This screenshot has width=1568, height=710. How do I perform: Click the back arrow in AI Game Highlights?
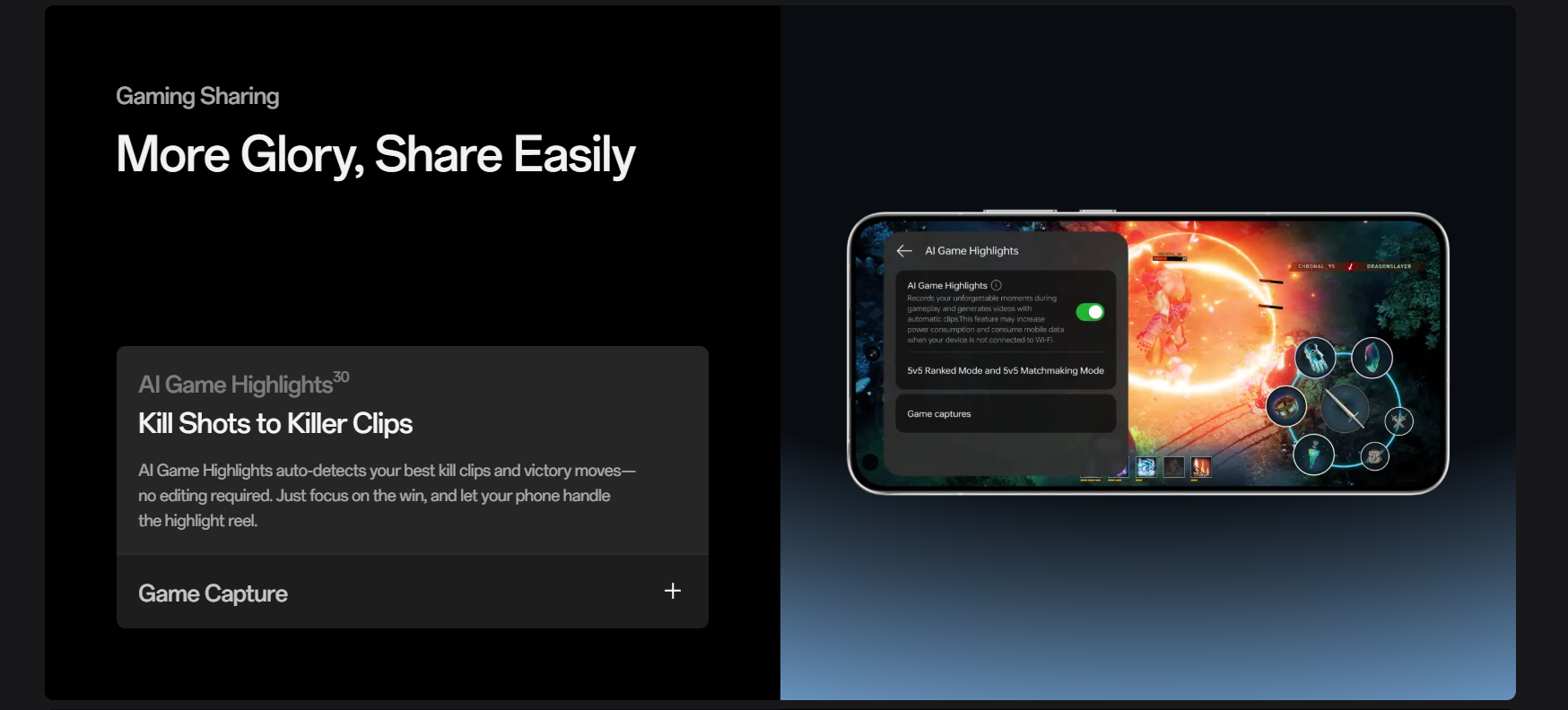coord(904,251)
